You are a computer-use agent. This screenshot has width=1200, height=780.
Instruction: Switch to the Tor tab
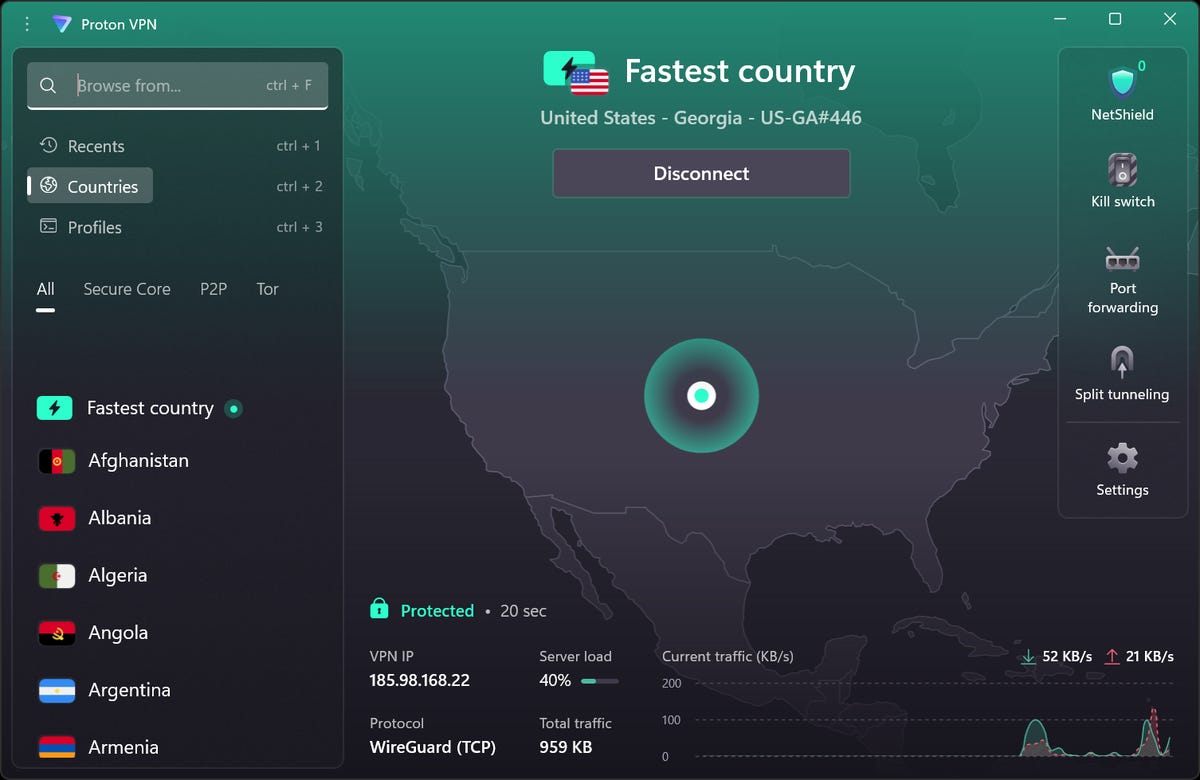267,289
